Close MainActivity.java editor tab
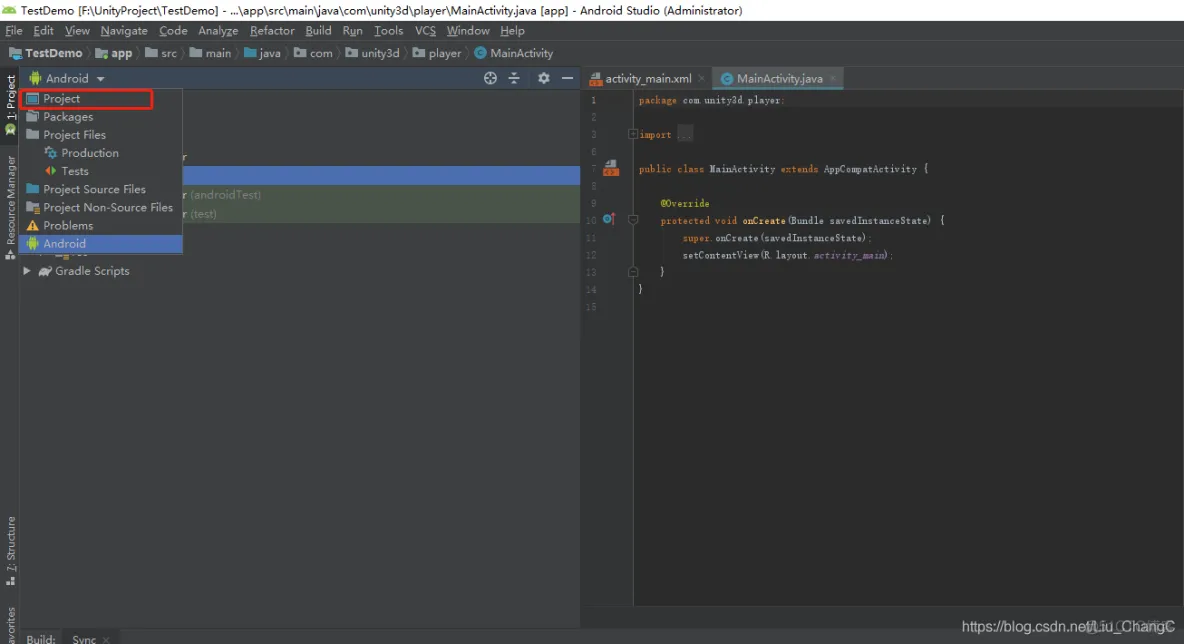 click(x=833, y=79)
